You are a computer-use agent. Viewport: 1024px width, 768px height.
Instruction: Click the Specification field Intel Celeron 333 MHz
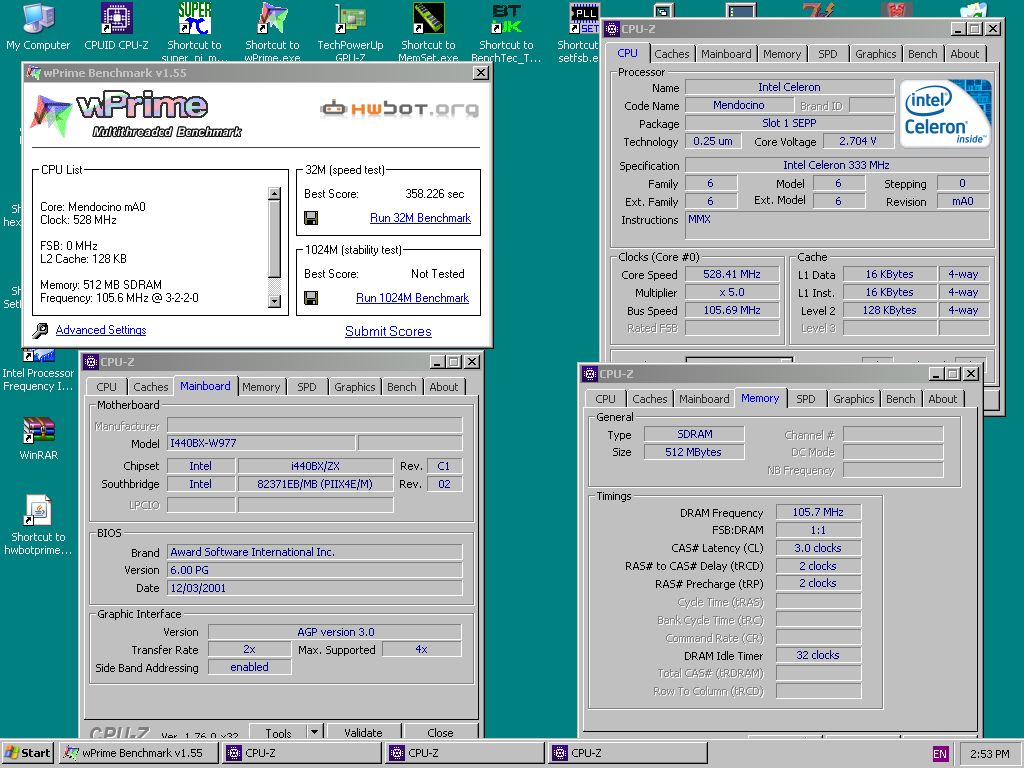point(837,165)
